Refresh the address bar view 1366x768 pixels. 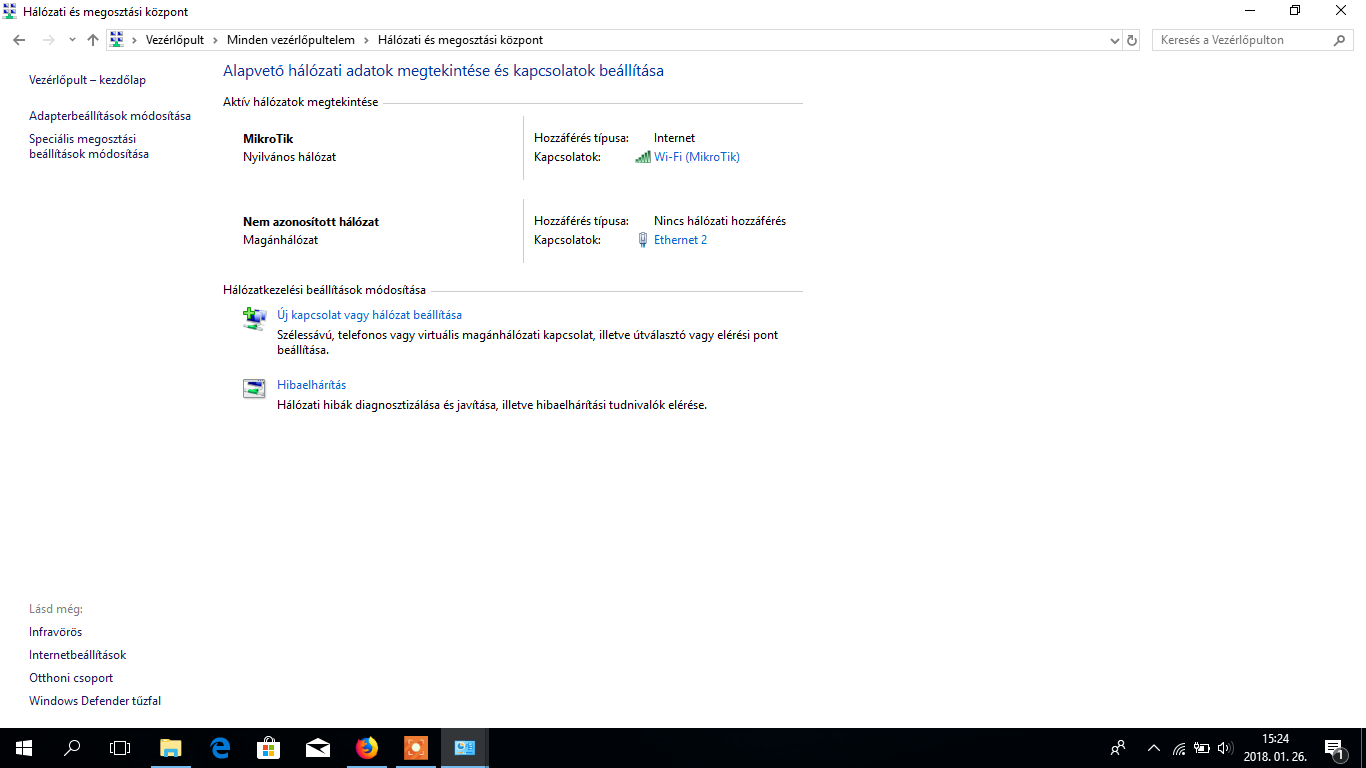coord(1132,40)
